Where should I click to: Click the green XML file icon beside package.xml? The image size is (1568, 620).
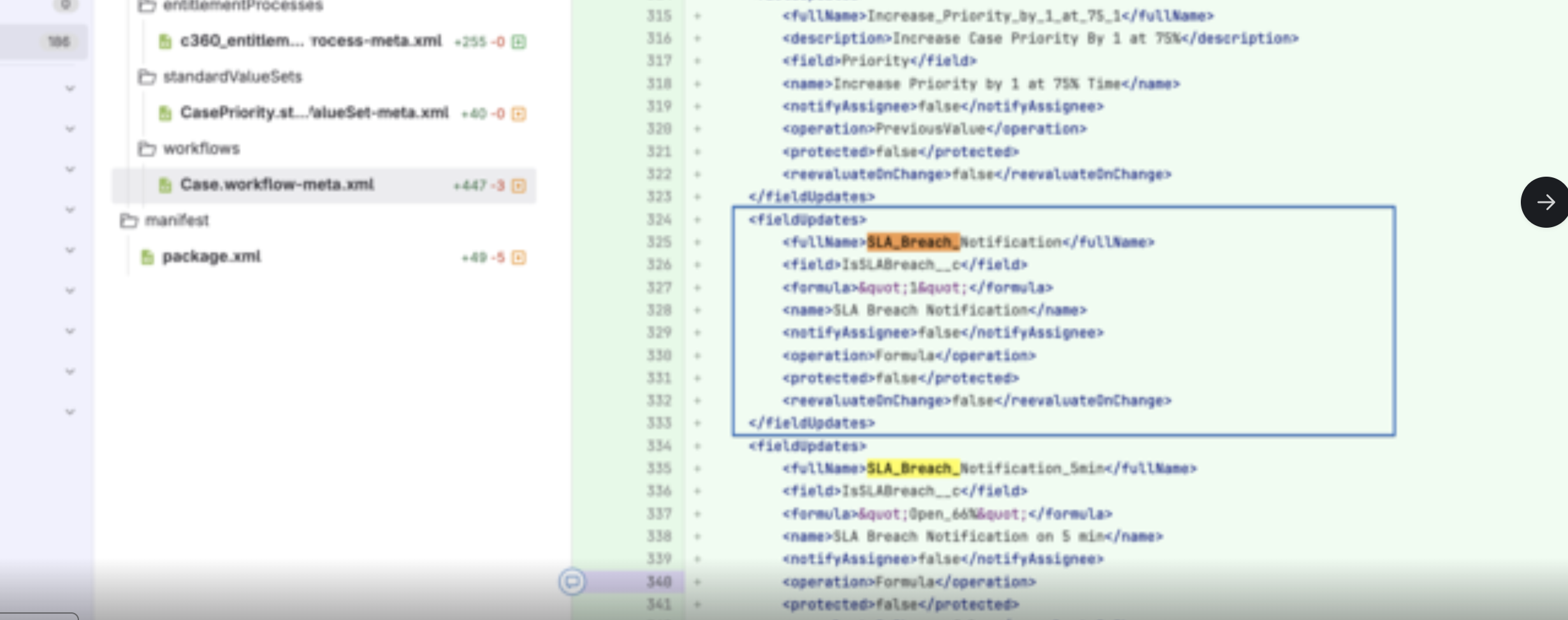[147, 256]
